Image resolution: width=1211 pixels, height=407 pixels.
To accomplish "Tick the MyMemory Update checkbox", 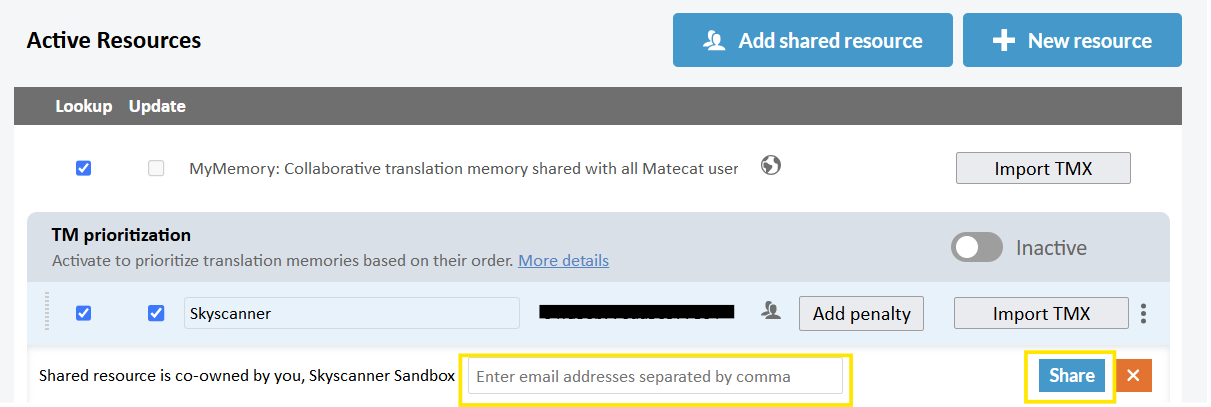I will (156, 168).
